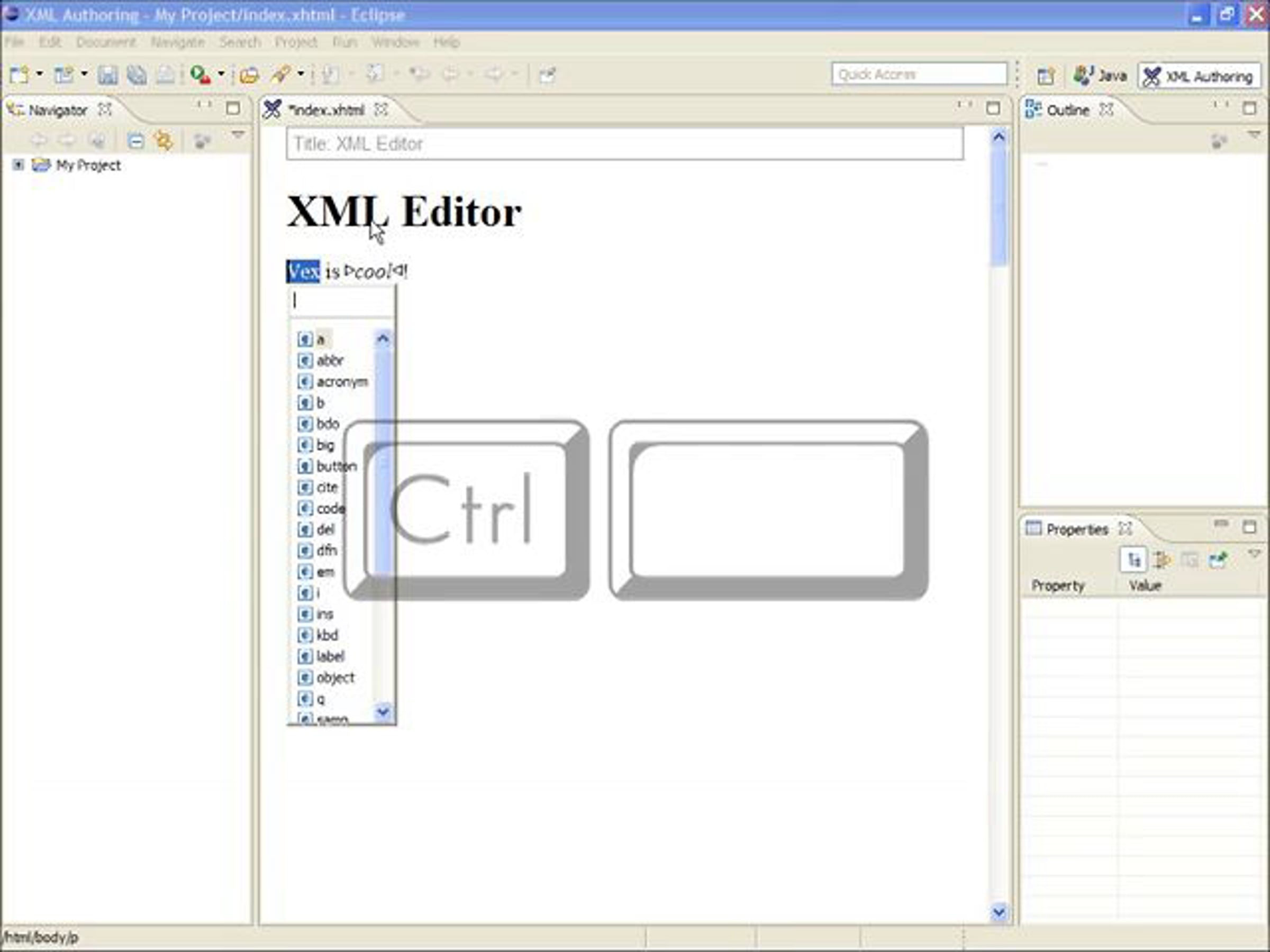This screenshot has width=1270, height=952.
Task: Click the element list scrollbar down arrow
Action: pos(383,712)
